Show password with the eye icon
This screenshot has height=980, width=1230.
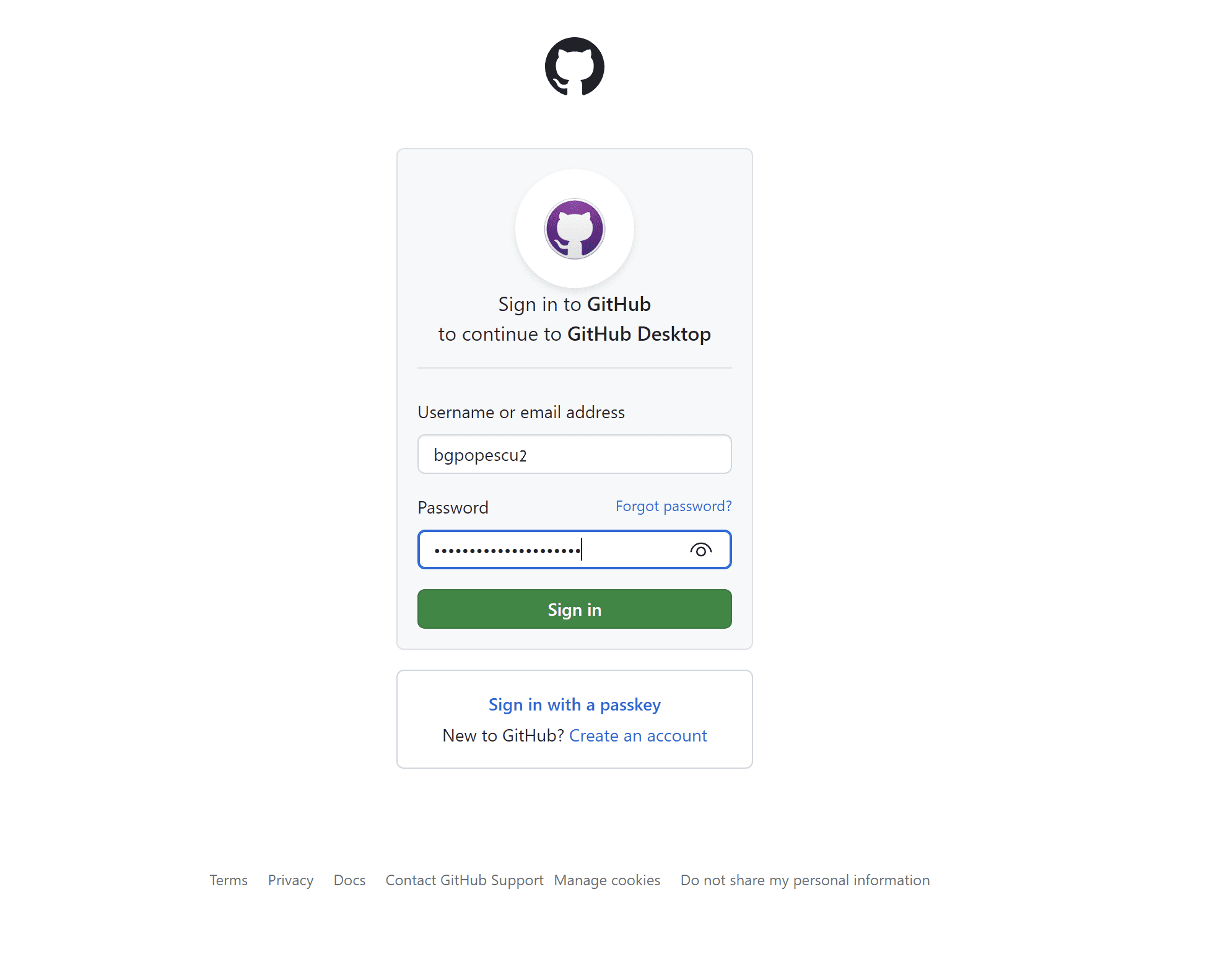(x=700, y=550)
